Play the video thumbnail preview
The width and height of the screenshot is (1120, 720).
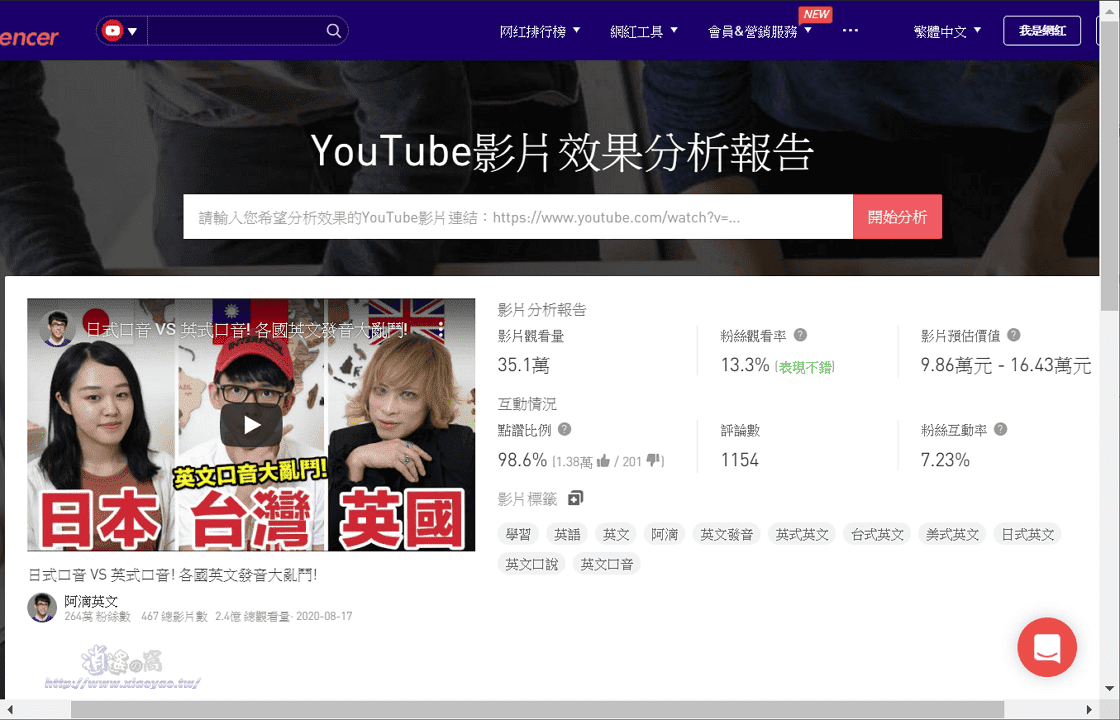click(x=251, y=425)
